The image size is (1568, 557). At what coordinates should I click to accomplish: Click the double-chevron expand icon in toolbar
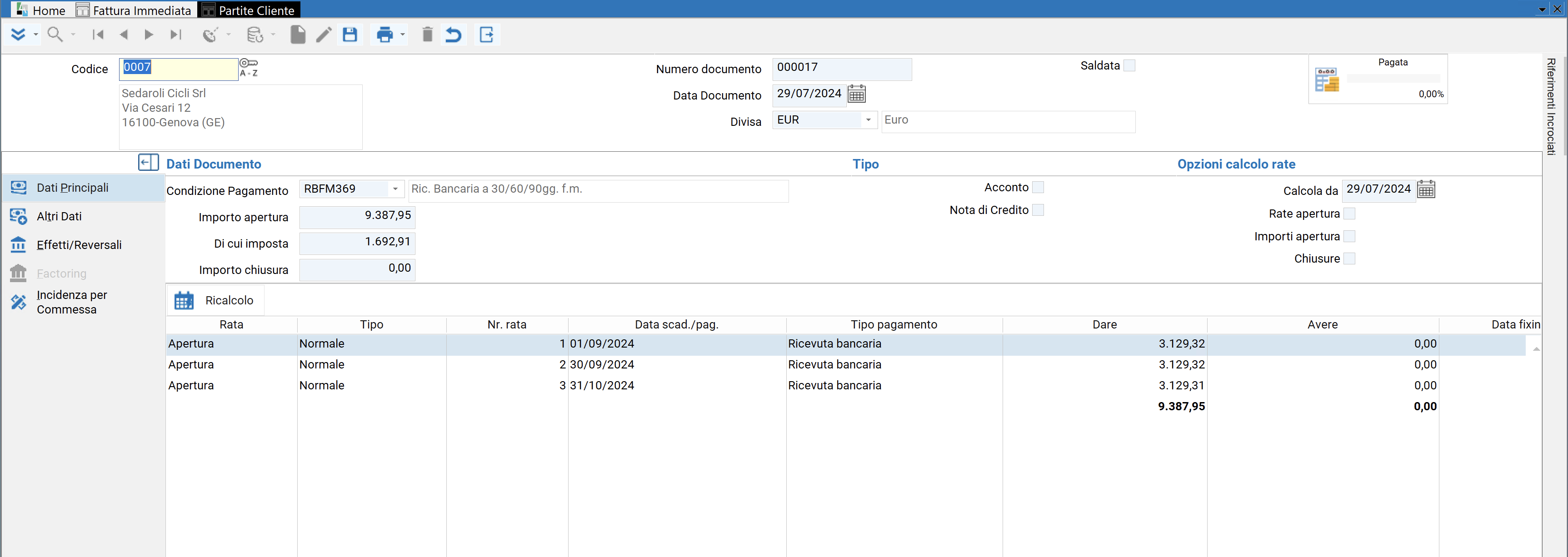click(x=18, y=35)
